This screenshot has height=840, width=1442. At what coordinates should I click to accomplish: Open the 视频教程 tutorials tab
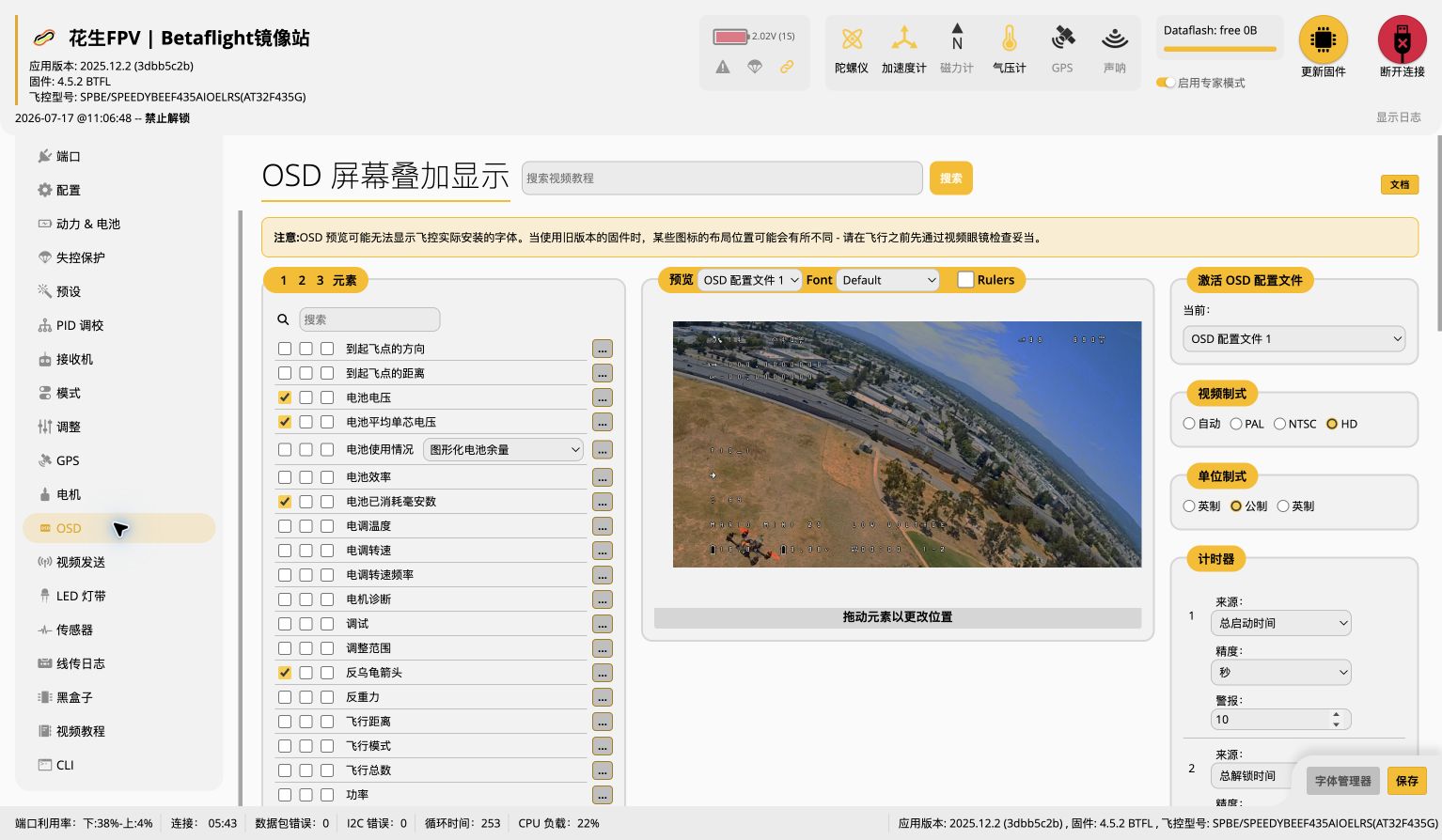pos(119,731)
